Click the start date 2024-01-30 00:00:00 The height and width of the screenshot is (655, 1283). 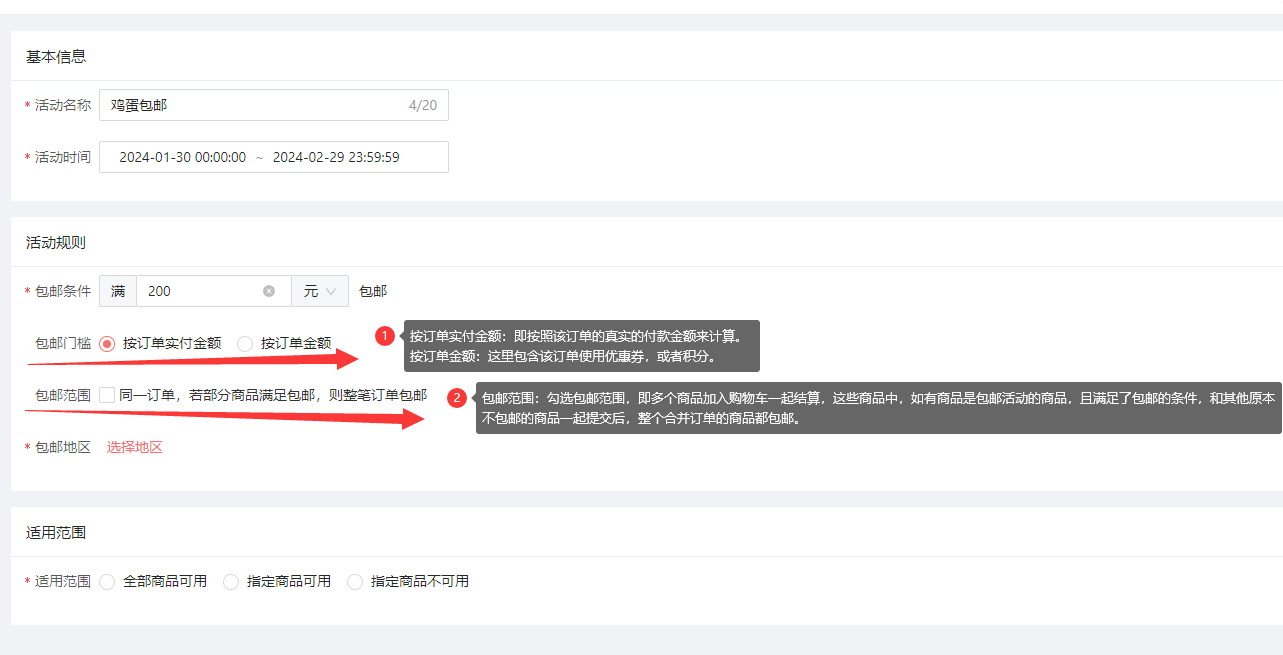pyautogui.click(x=182, y=157)
